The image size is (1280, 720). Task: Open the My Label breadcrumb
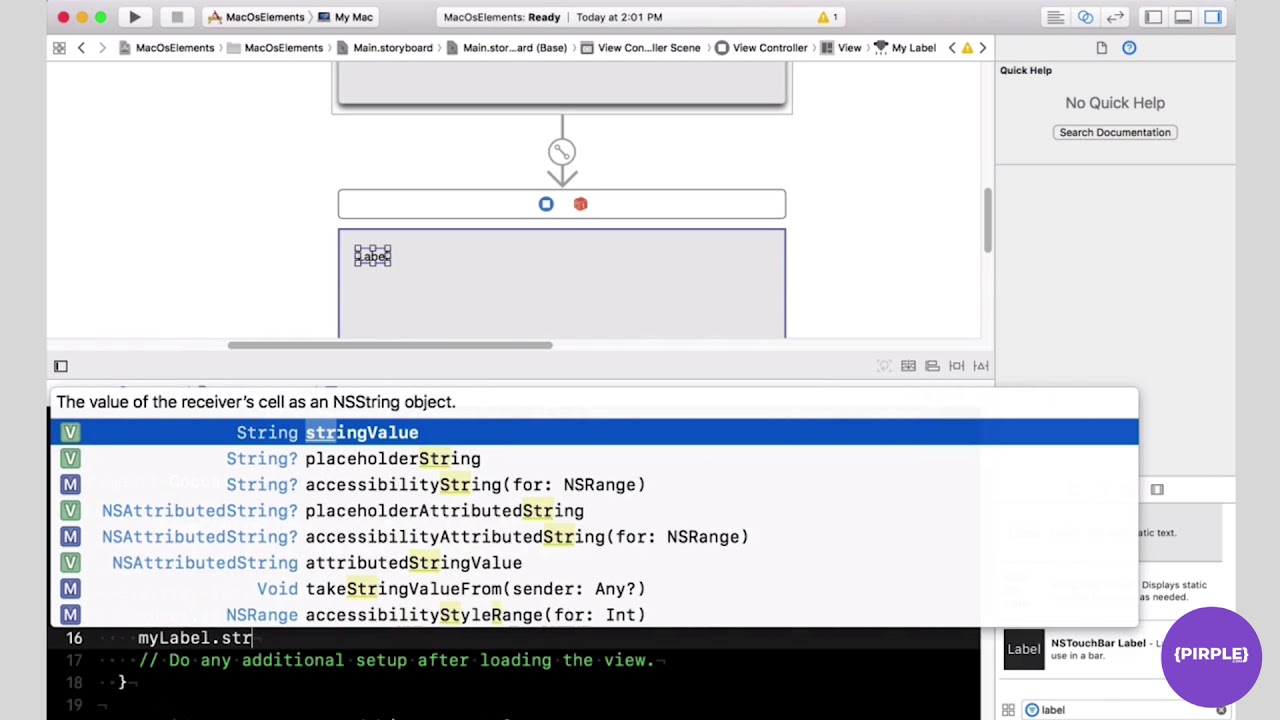click(x=905, y=48)
